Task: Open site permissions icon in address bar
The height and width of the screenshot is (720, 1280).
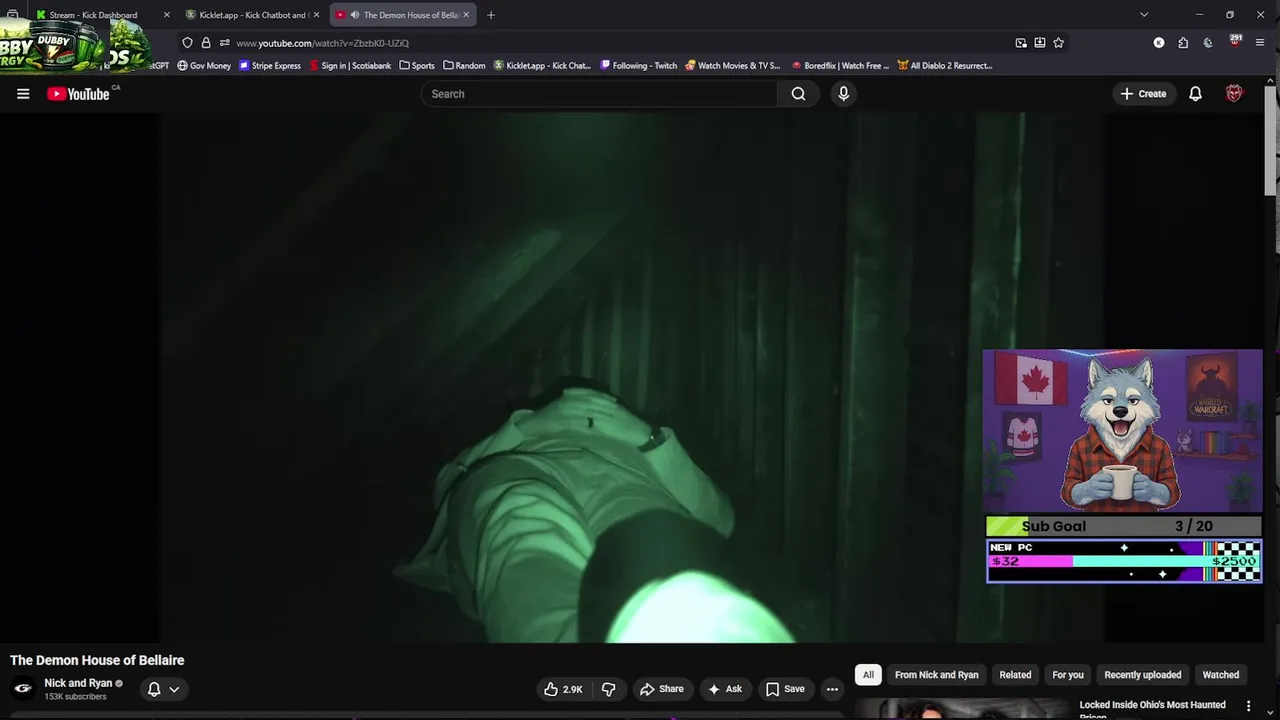Action: point(225,43)
